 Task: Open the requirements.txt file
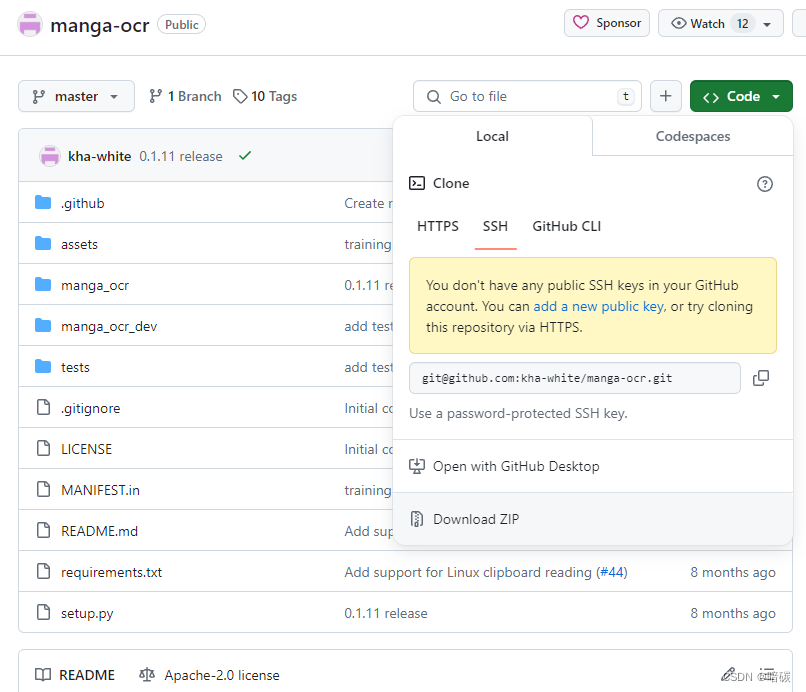coord(112,572)
